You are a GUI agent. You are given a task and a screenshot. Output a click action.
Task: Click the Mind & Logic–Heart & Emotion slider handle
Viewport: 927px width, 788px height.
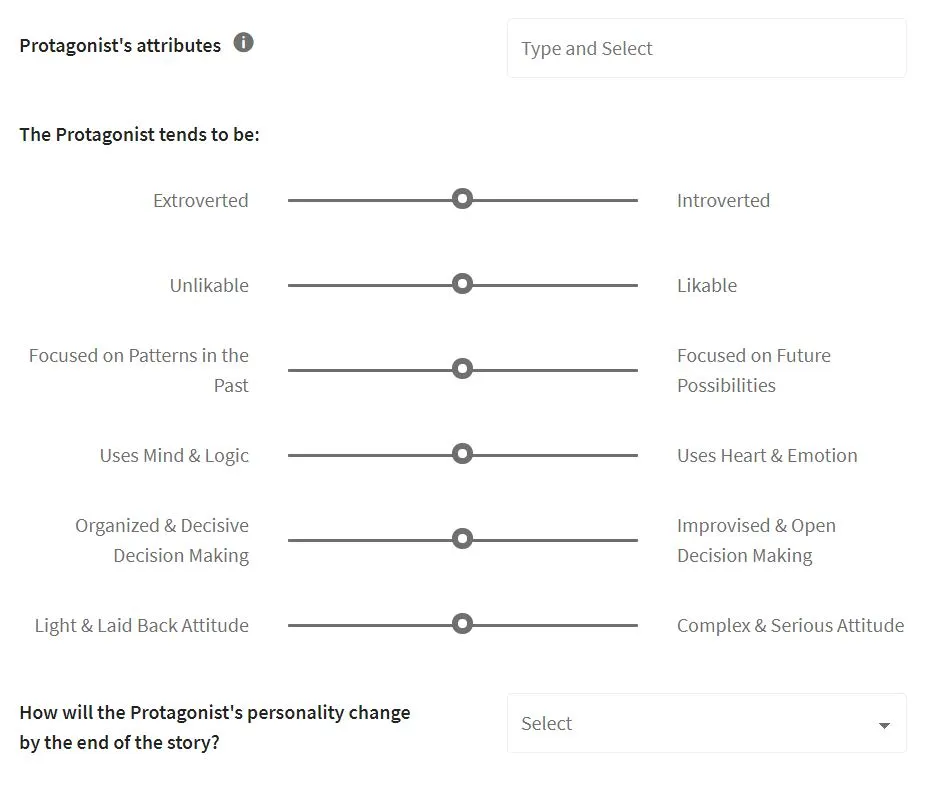pos(462,454)
